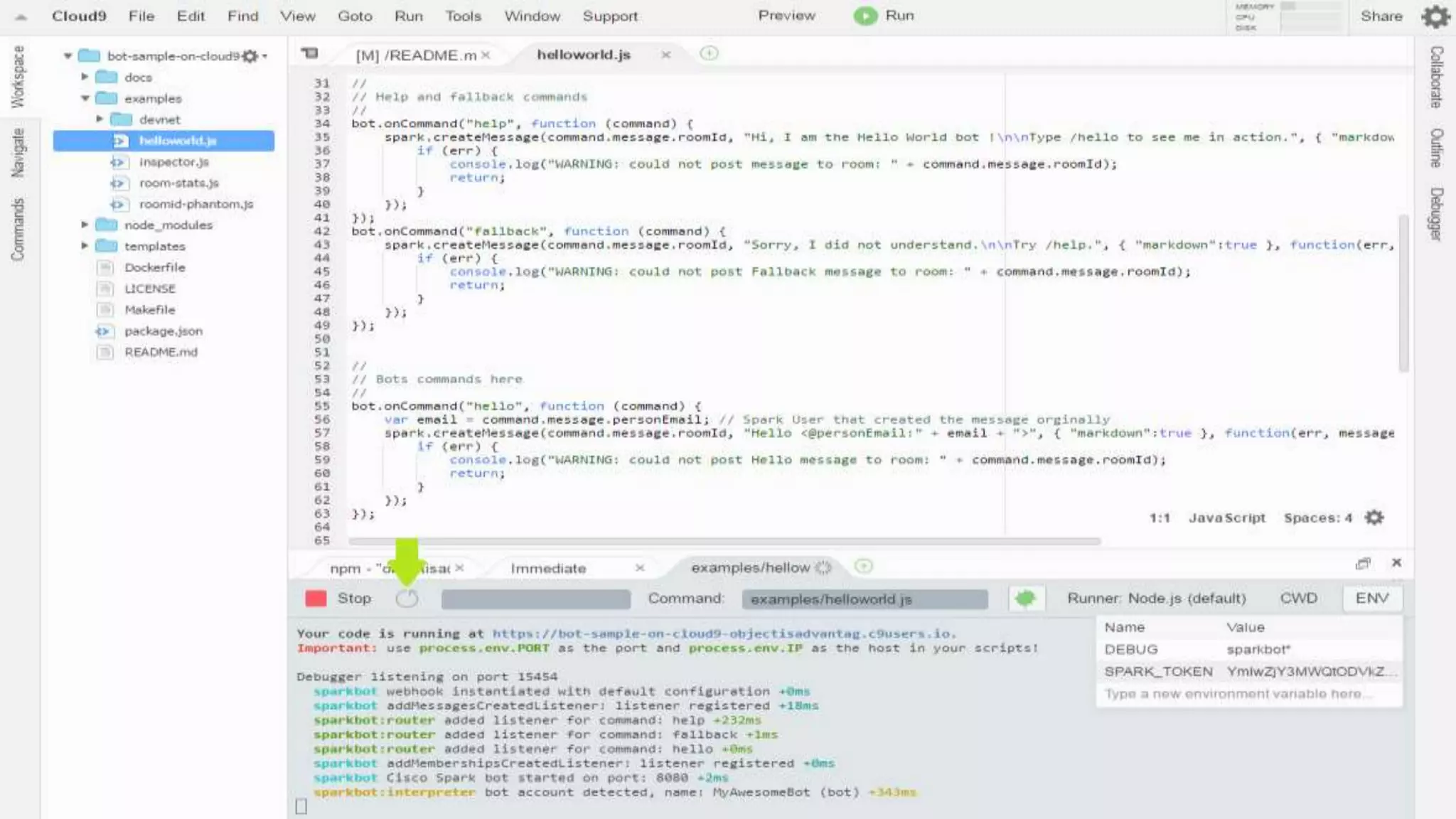Screen dimensions: 1456x819
Task: Switch to the Immediate console tab
Action: (x=548, y=568)
